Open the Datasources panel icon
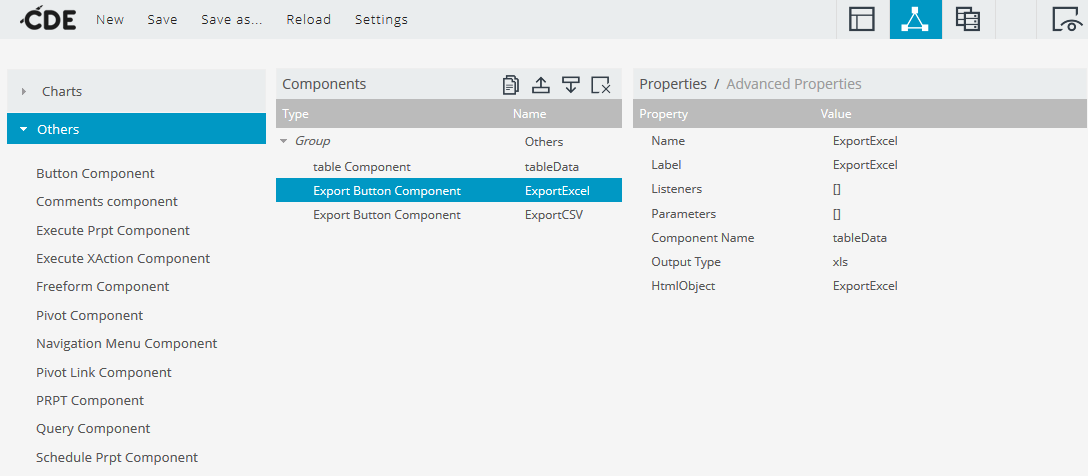Viewport: 1088px width, 476px height. tap(967, 19)
